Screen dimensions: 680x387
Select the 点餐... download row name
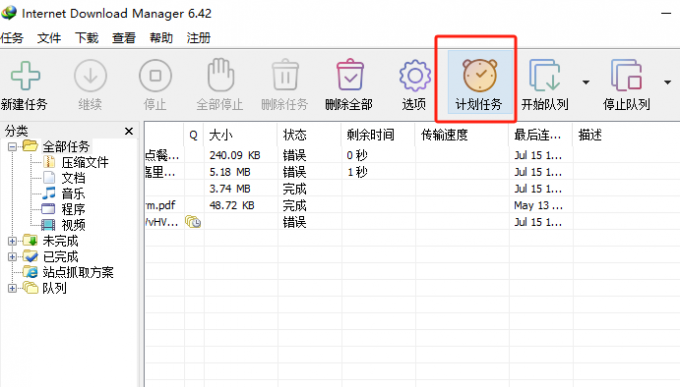(x=162, y=155)
